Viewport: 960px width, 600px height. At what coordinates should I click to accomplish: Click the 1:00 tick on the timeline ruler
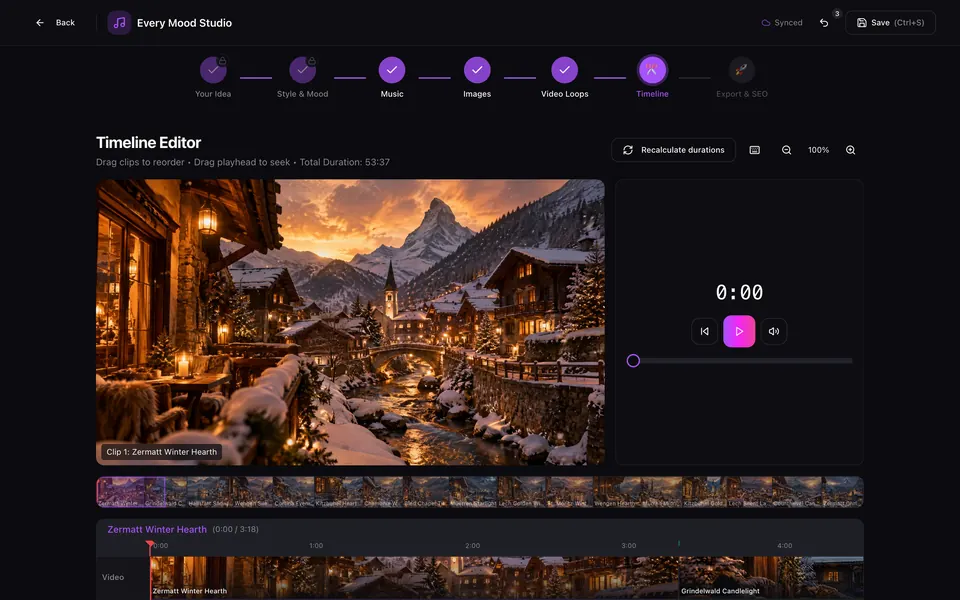316,546
